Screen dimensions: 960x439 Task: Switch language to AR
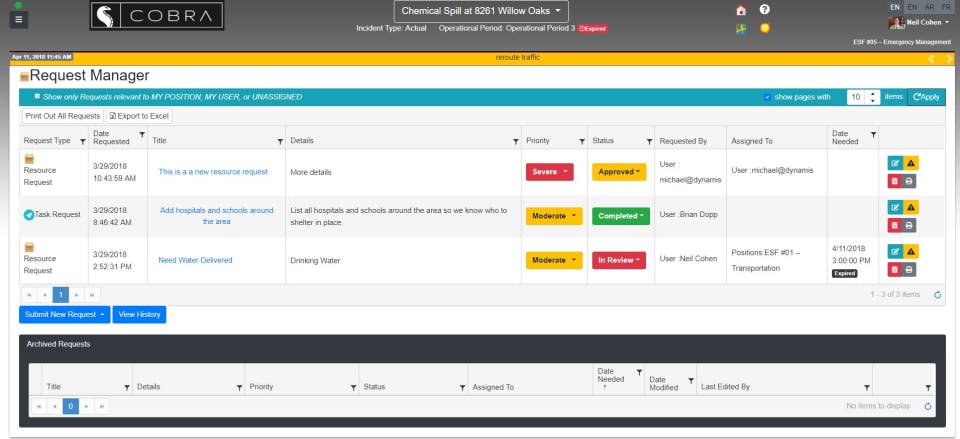929,7
